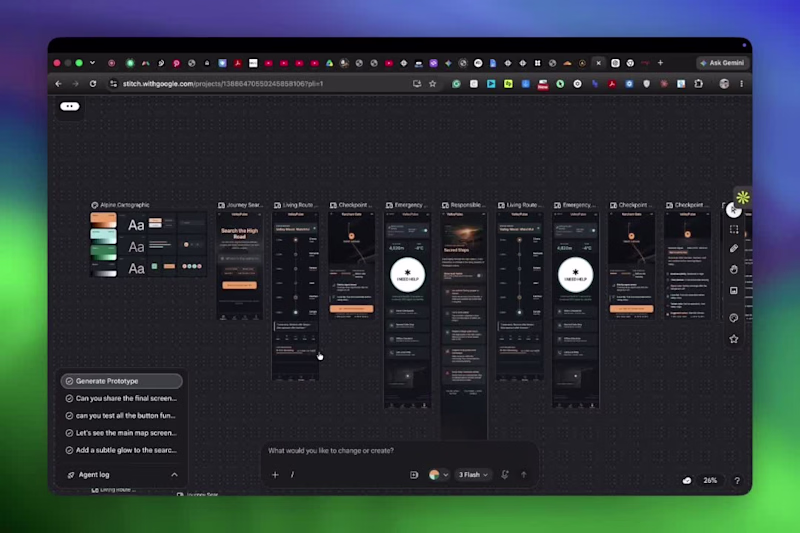Click the mint swatch in Alpine Cartographic
Image resolution: width=800 pixels, height=533 pixels.
pyautogui.click(x=104, y=235)
